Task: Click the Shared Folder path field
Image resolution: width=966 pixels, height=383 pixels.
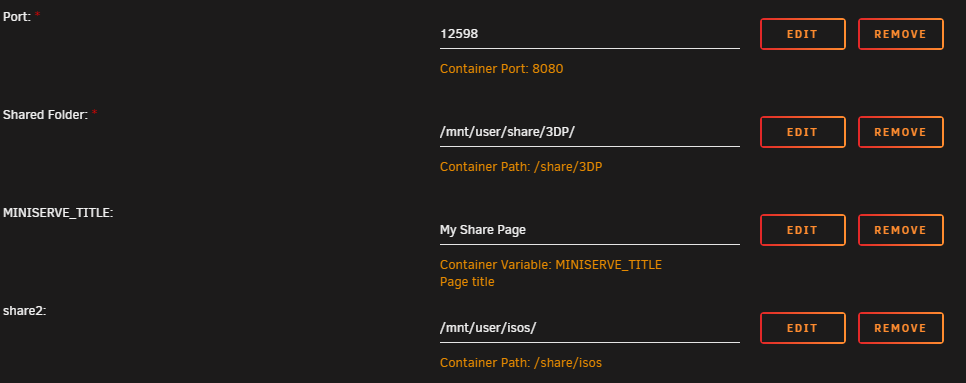Action: 590,132
